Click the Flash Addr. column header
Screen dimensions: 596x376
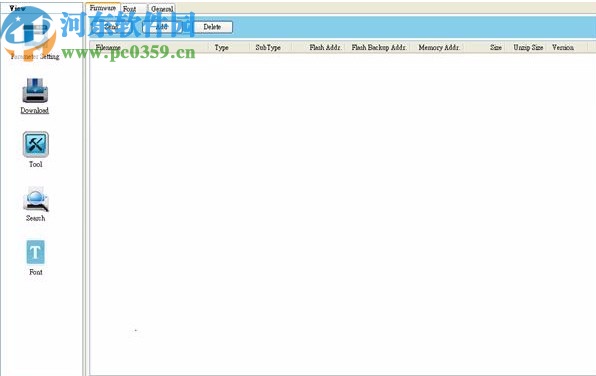point(319,48)
